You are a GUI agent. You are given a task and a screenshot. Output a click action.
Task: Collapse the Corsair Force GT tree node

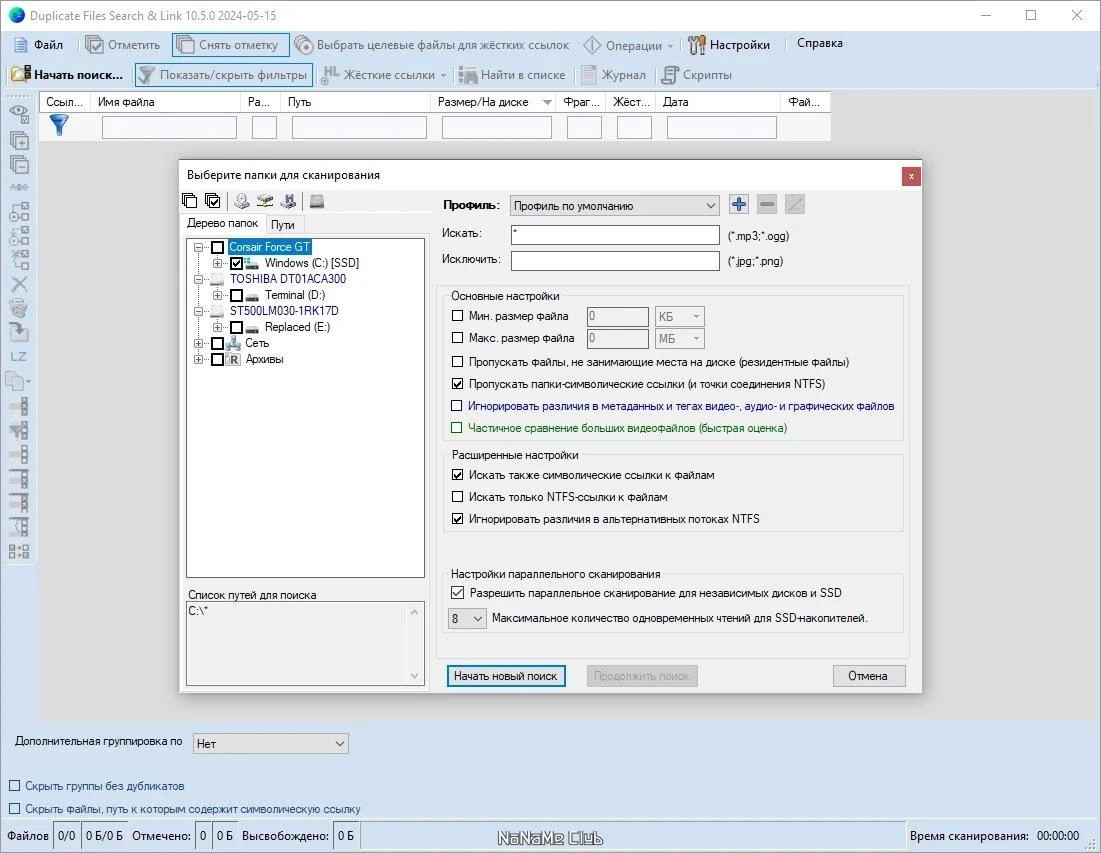(x=199, y=247)
